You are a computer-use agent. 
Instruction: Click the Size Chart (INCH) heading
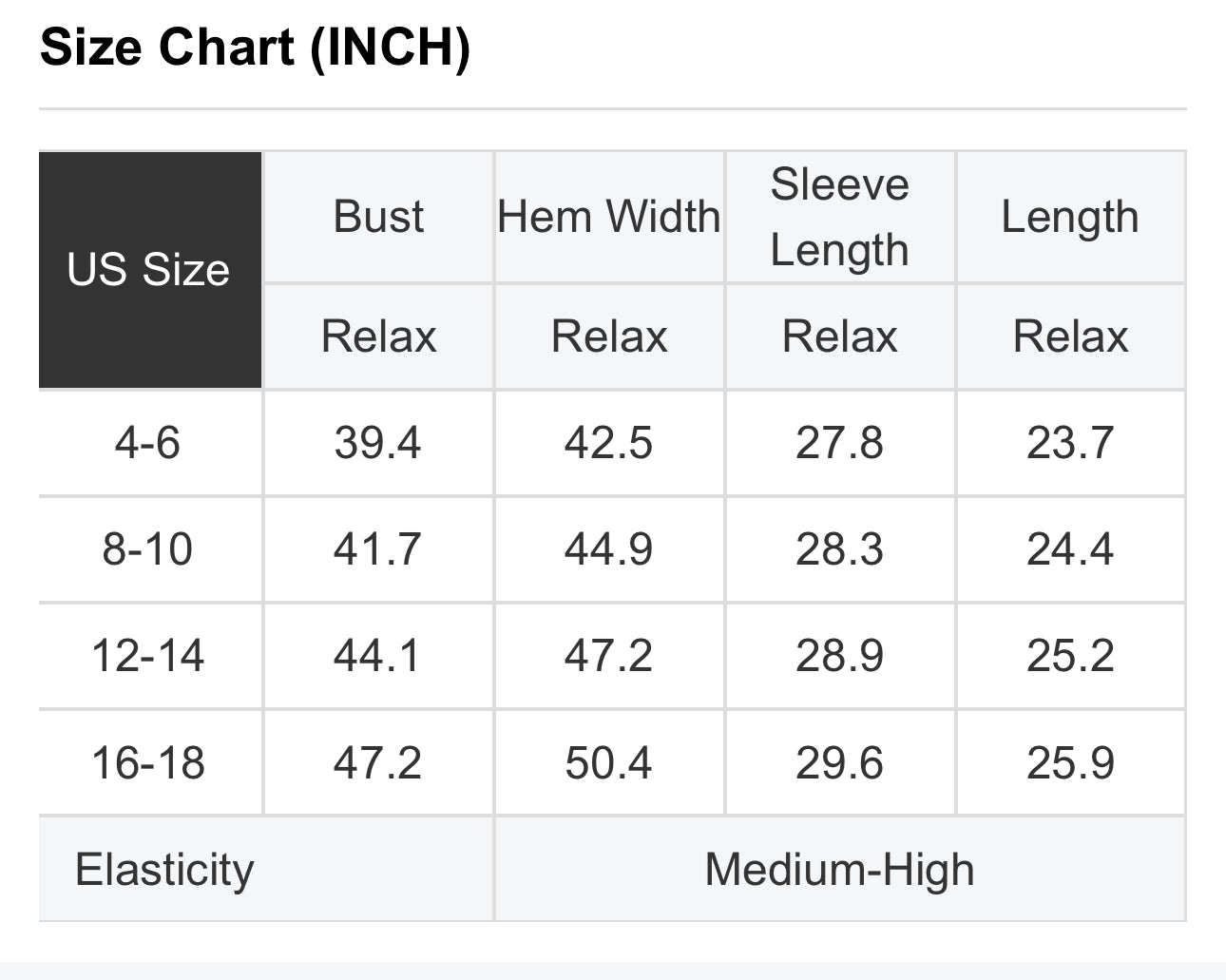(255, 47)
